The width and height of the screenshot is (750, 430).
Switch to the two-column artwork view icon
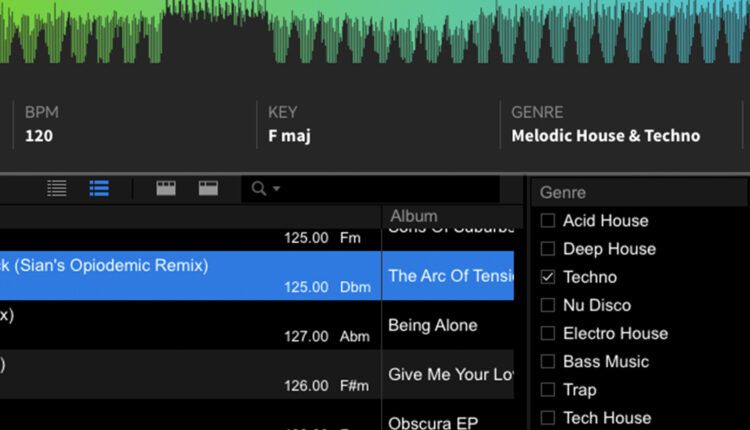tap(209, 188)
